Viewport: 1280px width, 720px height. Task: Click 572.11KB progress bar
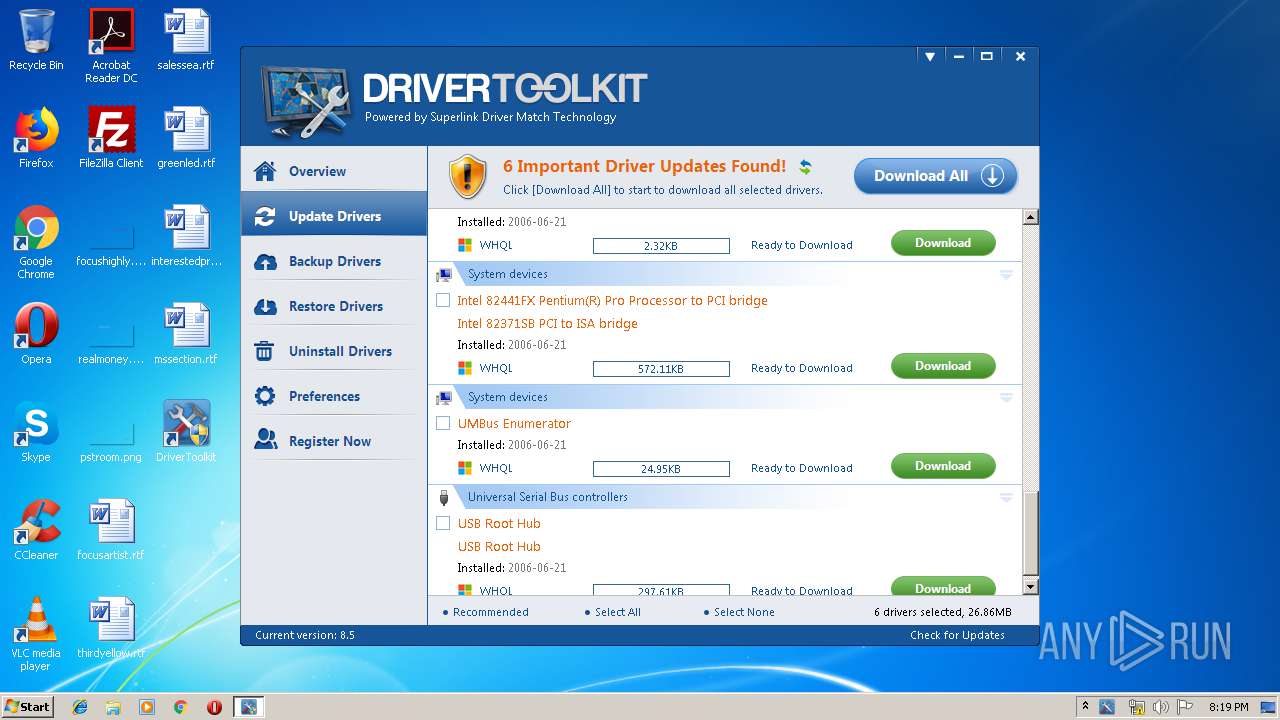661,369
